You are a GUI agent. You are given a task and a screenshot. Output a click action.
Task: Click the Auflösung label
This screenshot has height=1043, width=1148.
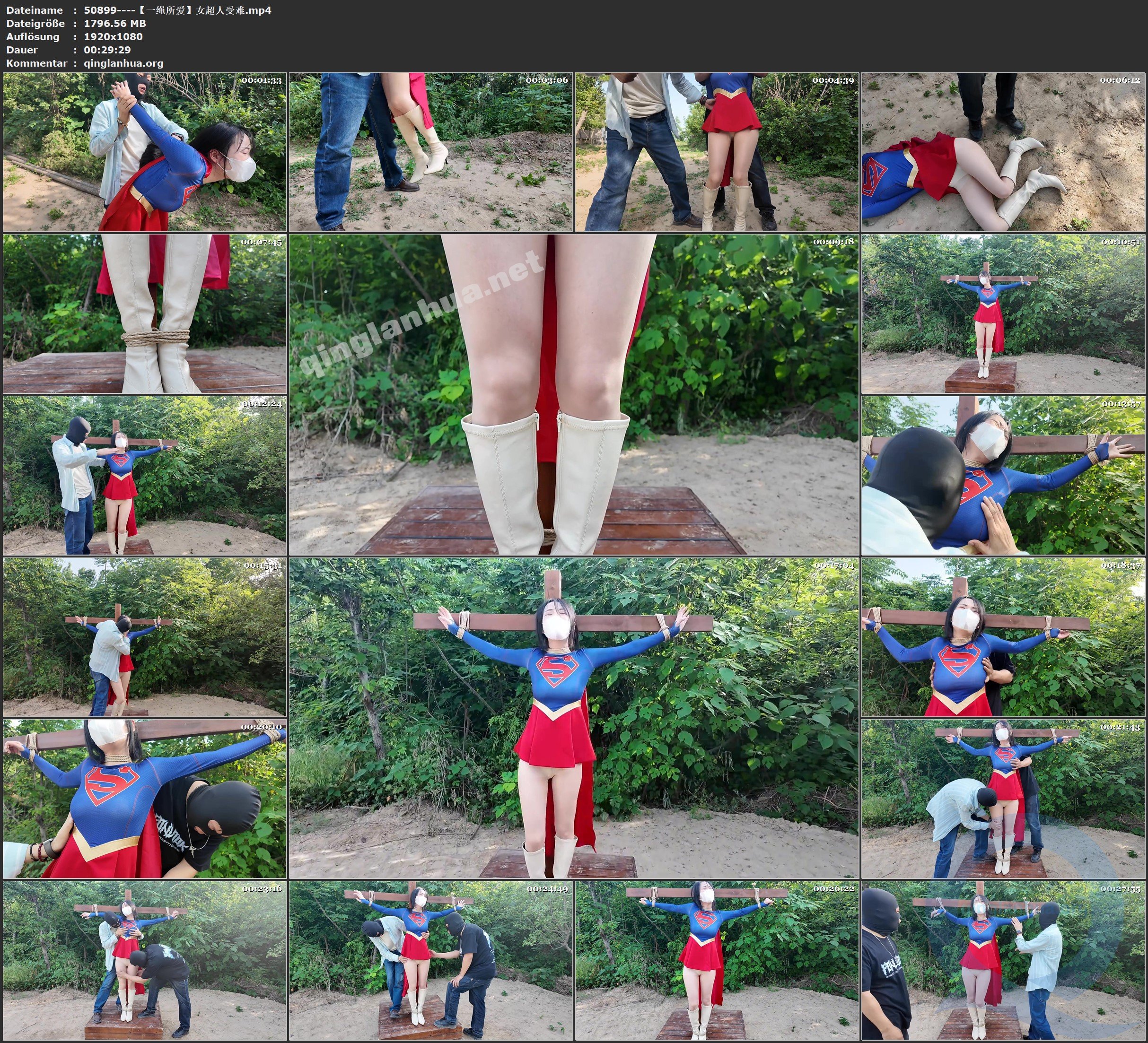click(33, 36)
